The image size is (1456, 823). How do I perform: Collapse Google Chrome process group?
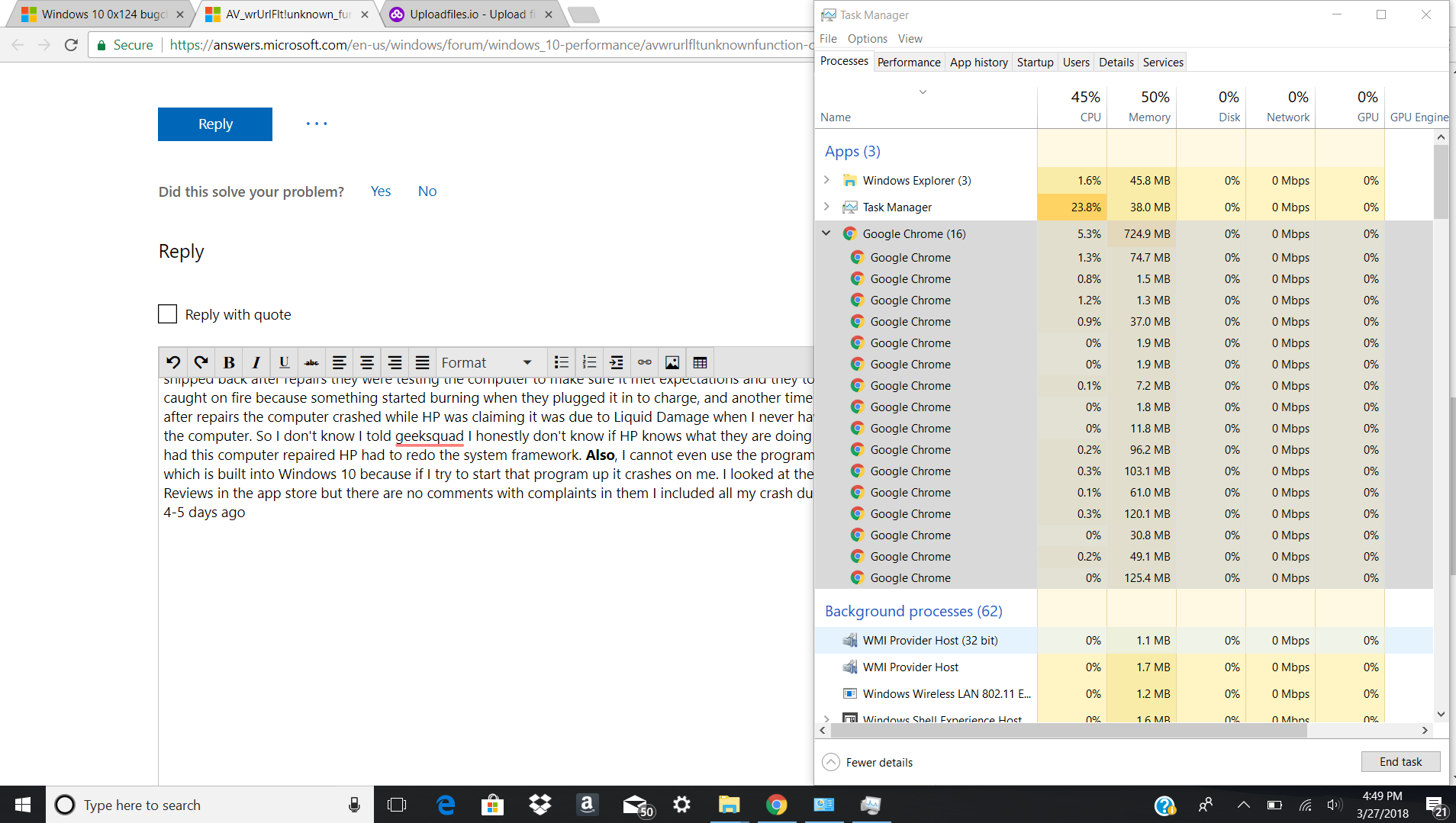(x=826, y=233)
